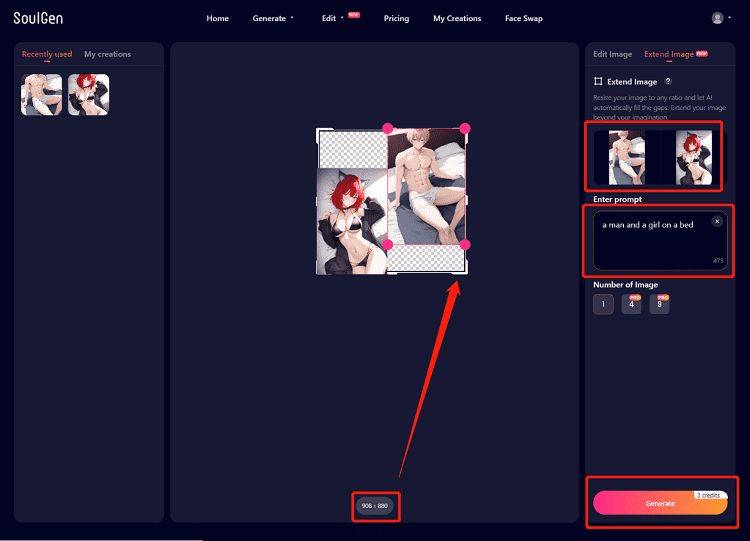Select the red-haired girl image on canvas
Screen dimensions: 750x541
tap(352, 221)
